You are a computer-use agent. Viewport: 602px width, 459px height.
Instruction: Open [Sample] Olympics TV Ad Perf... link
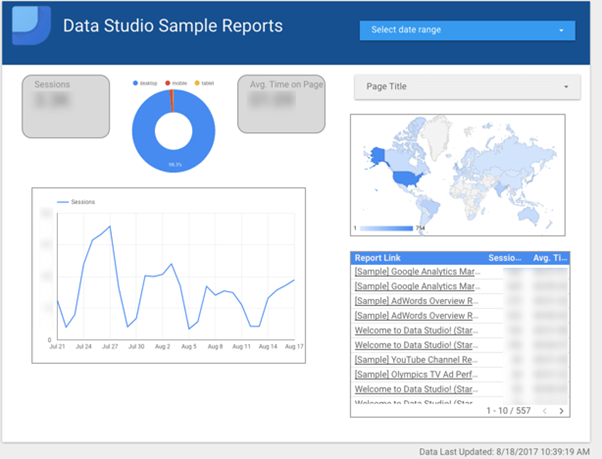pos(416,374)
